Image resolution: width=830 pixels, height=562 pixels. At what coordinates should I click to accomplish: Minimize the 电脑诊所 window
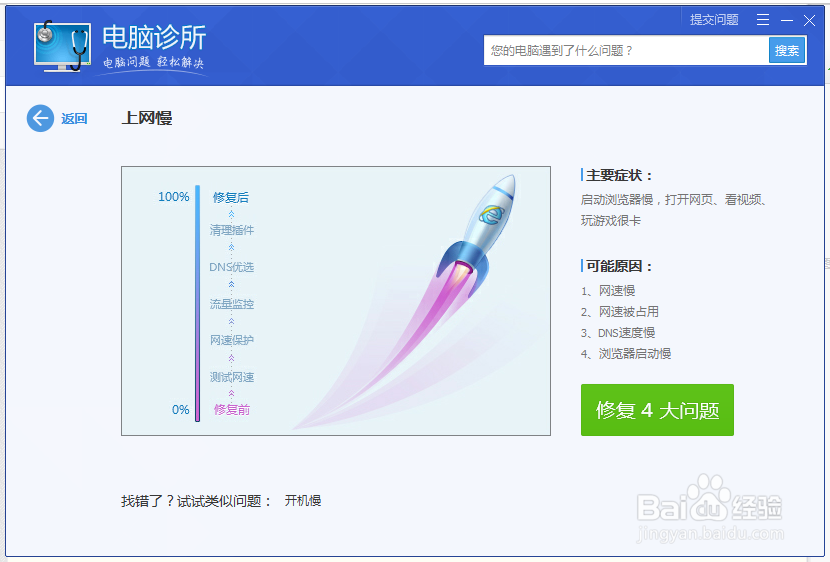tap(787, 21)
